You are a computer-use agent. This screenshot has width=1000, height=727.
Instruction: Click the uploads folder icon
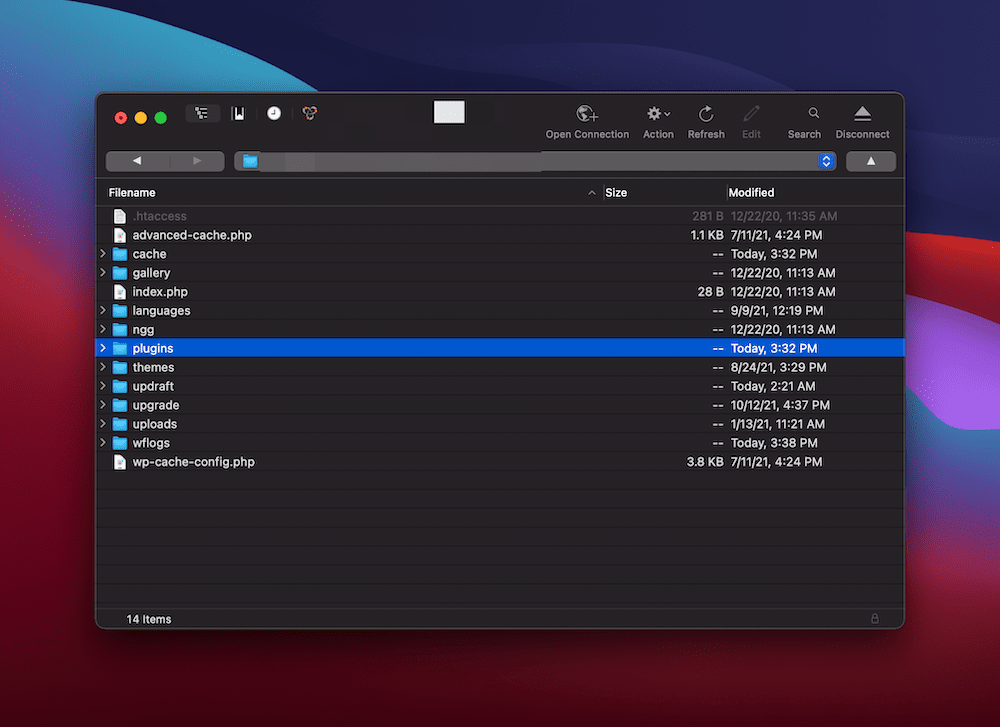coord(119,424)
